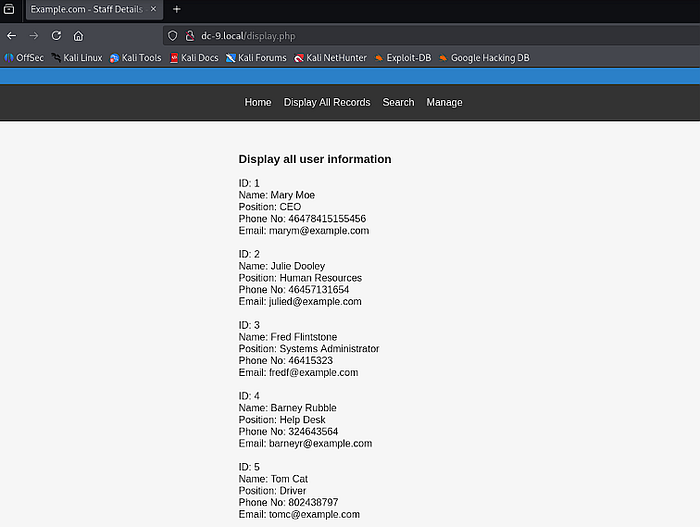The width and height of the screenshot is (700, 527).
Task: Click the browser forward arrow
Action: [x=34, y=36]
